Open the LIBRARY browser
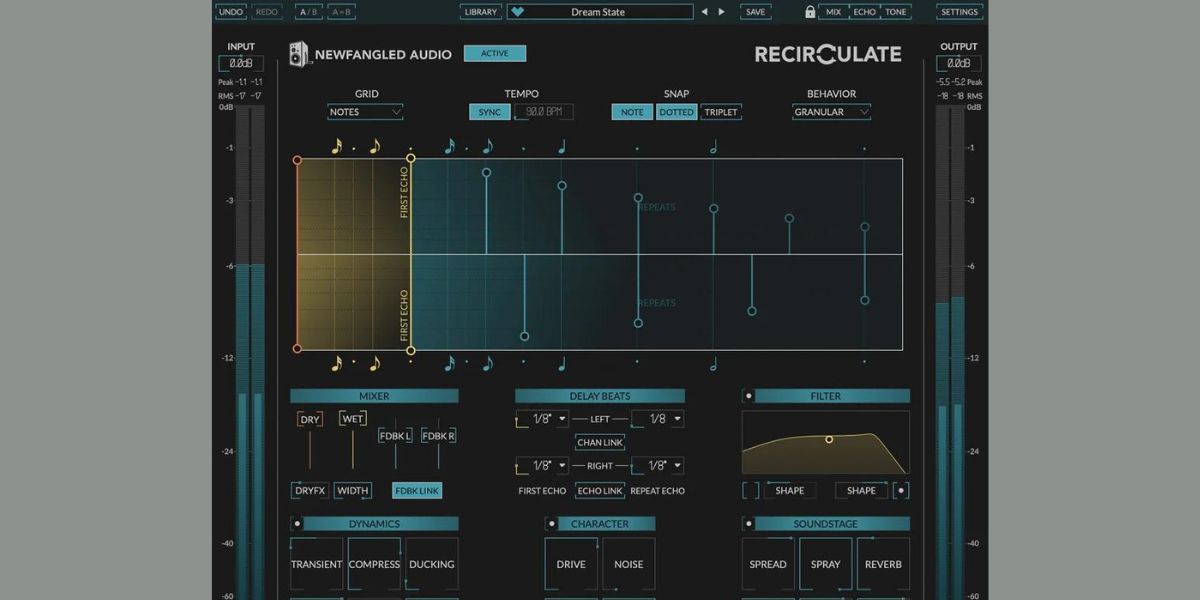The image size is (1200, 600). [480, 11]
